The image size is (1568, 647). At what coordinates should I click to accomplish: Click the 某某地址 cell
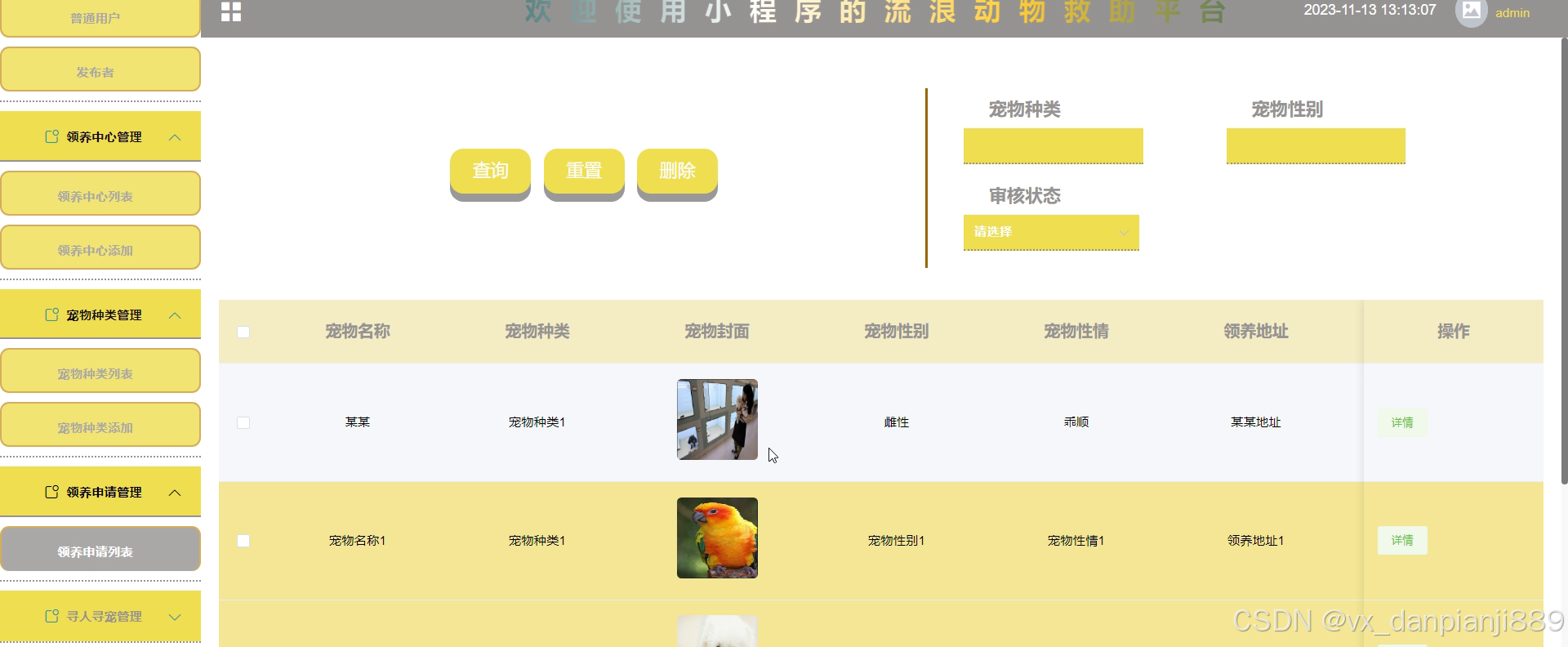[x=1256, y=422]
